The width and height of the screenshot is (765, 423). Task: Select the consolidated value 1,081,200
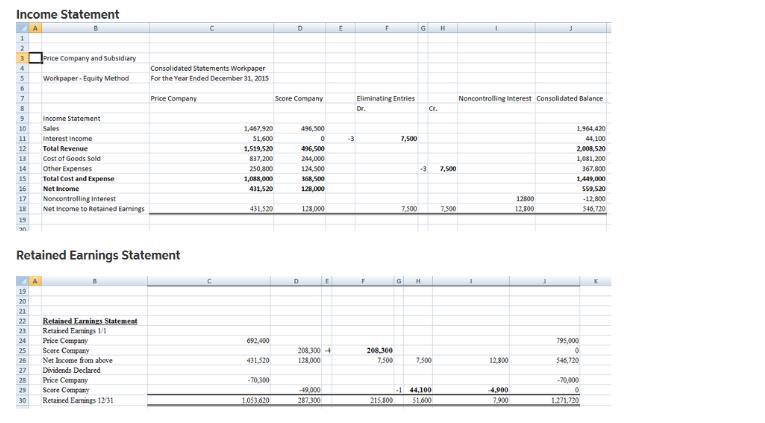(x=590, y=159)
